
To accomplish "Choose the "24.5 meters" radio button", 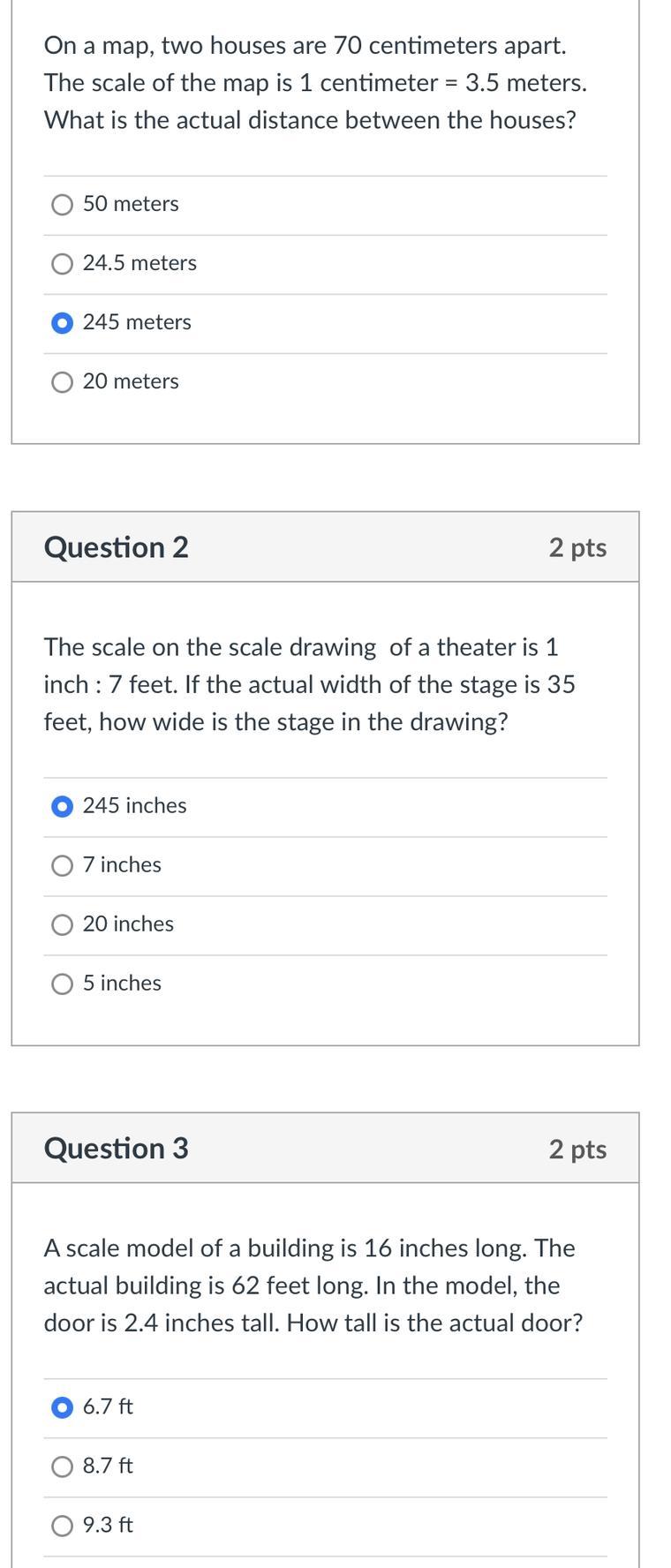I will (62, 264).
